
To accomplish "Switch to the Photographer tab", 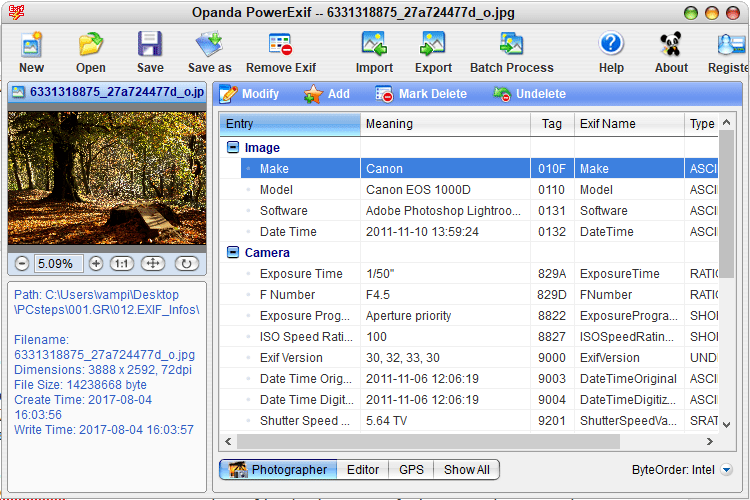I will 278,470.
